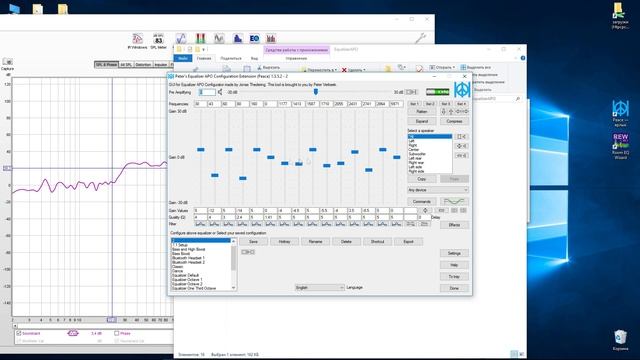Viewport: 640px width, 360px height.
Task: Click the Export button
Action: pos(408,242)
